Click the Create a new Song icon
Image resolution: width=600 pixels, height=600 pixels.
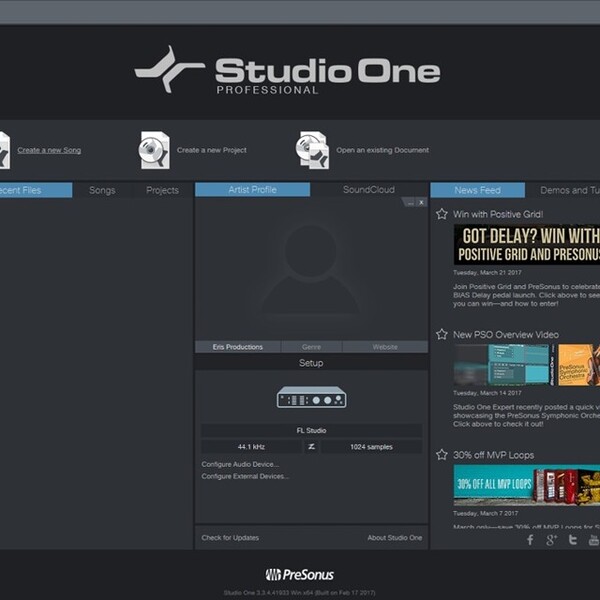point(5,150)
